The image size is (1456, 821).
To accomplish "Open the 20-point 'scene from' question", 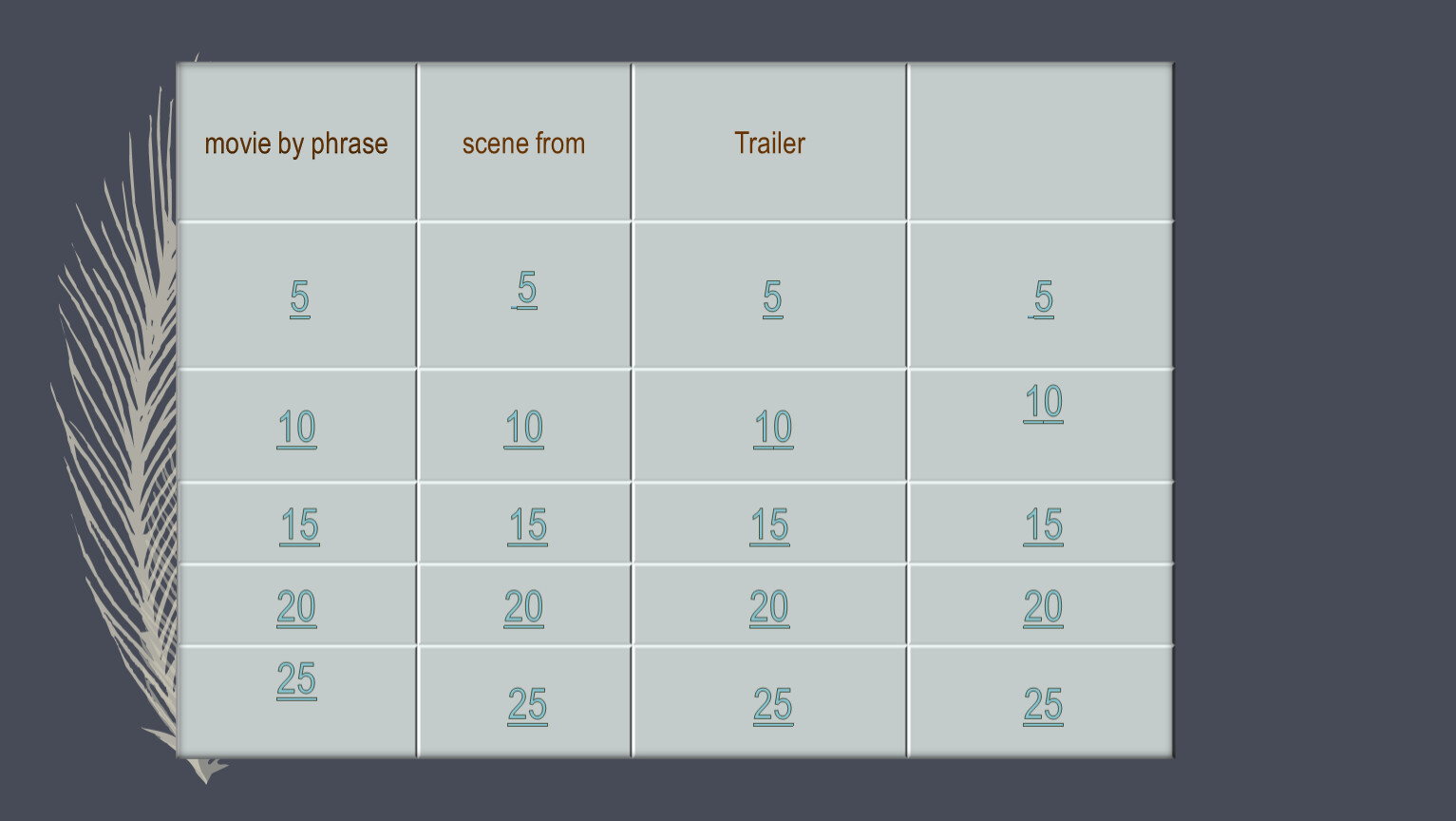I will click(523, 607).
